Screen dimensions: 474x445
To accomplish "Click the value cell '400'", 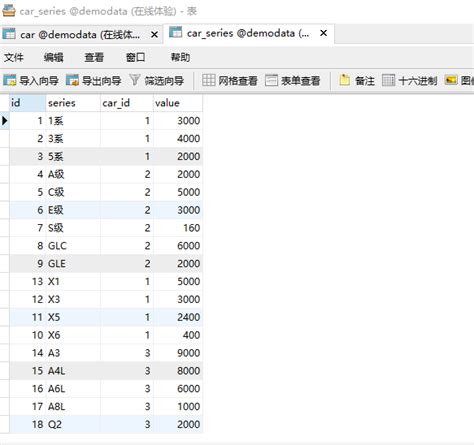I will tap(178, 335).
